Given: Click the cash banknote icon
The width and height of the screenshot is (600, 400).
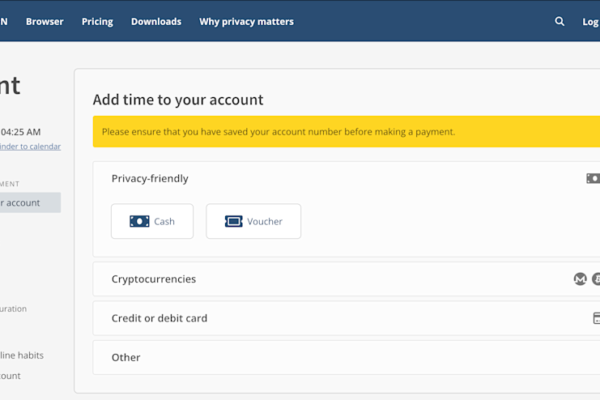Looking at the screenshot, I should click(139, 221).
